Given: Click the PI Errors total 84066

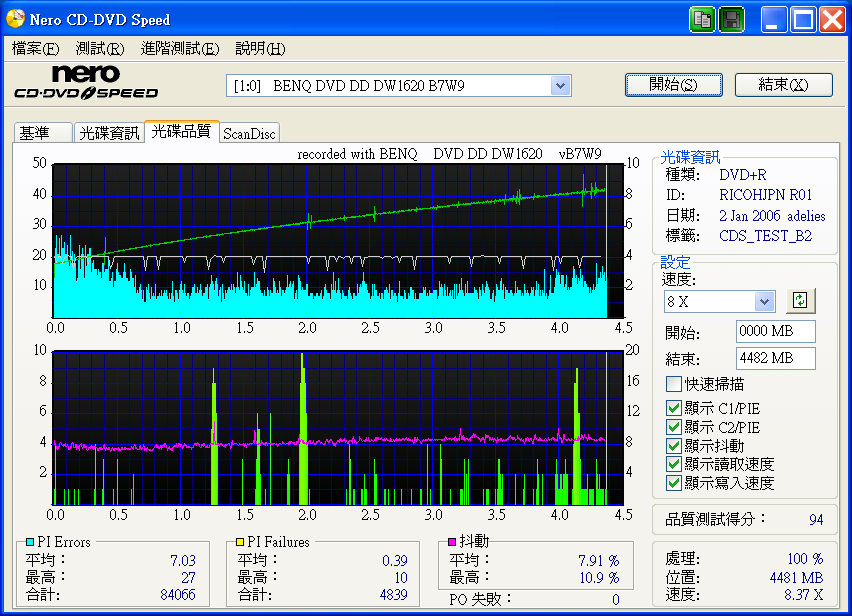Looking at the screenshot, I should pyautogui.click(x=178, y=595).
